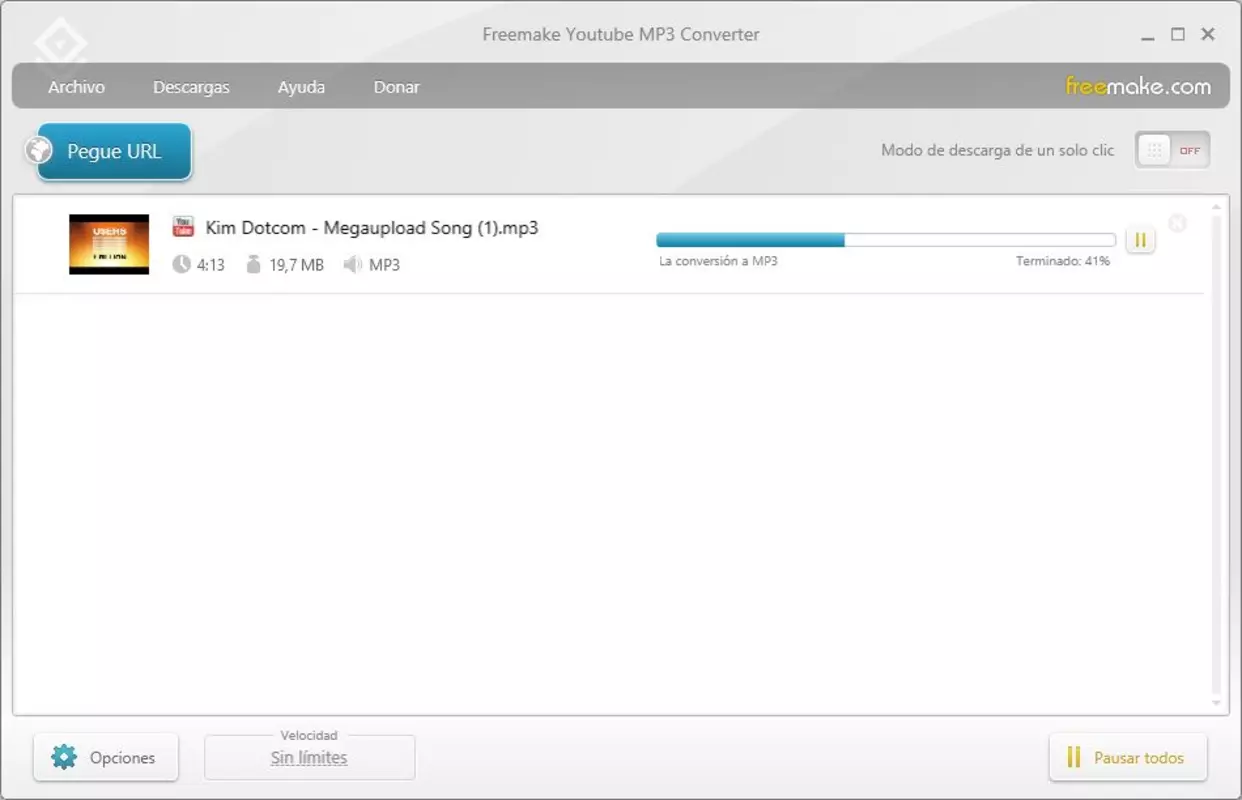Click the MP3 conversion progress bar

(x=886, y=240)
